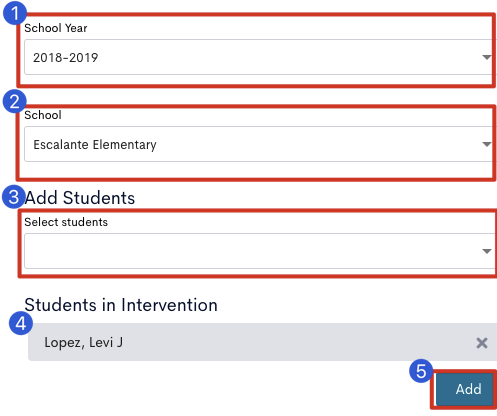The image size is (497, 416).
Task: Expand the School dropdown arrow
Action: 487,144
